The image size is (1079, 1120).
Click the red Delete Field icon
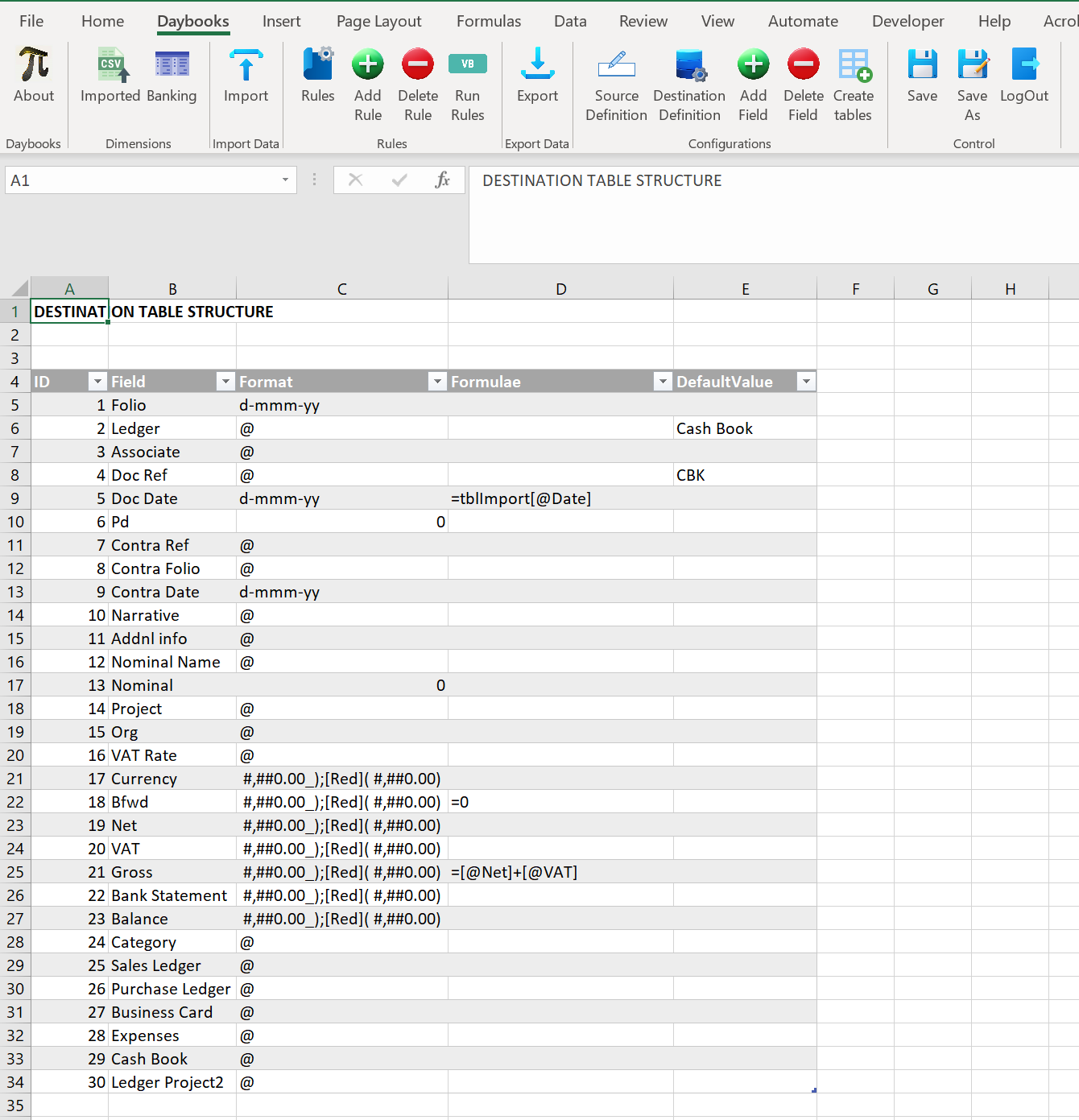804,64
